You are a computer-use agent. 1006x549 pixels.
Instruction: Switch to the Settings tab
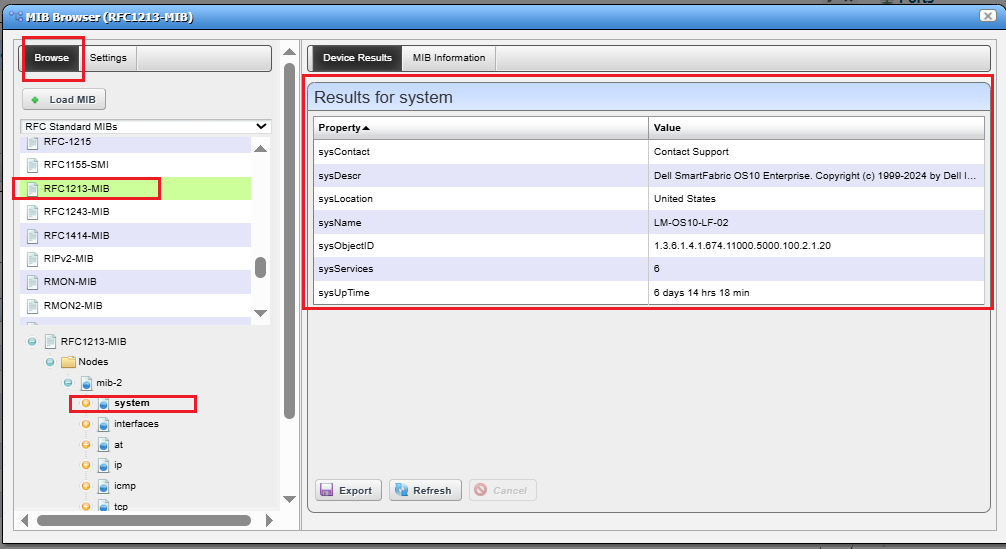(108, 58)
